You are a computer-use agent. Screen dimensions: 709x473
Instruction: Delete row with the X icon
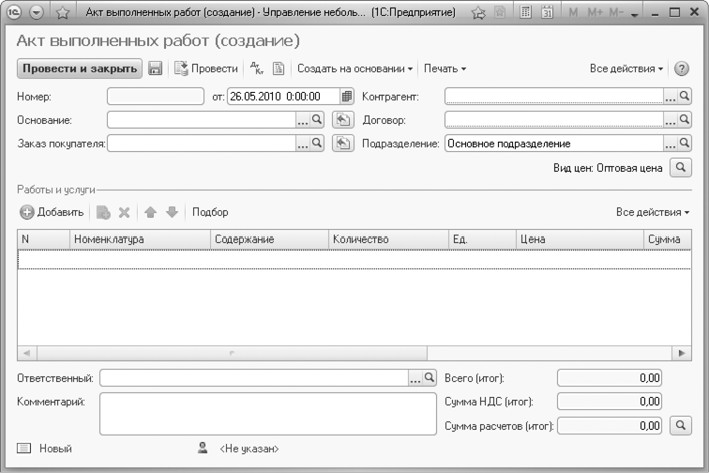(x=125, y=212)
